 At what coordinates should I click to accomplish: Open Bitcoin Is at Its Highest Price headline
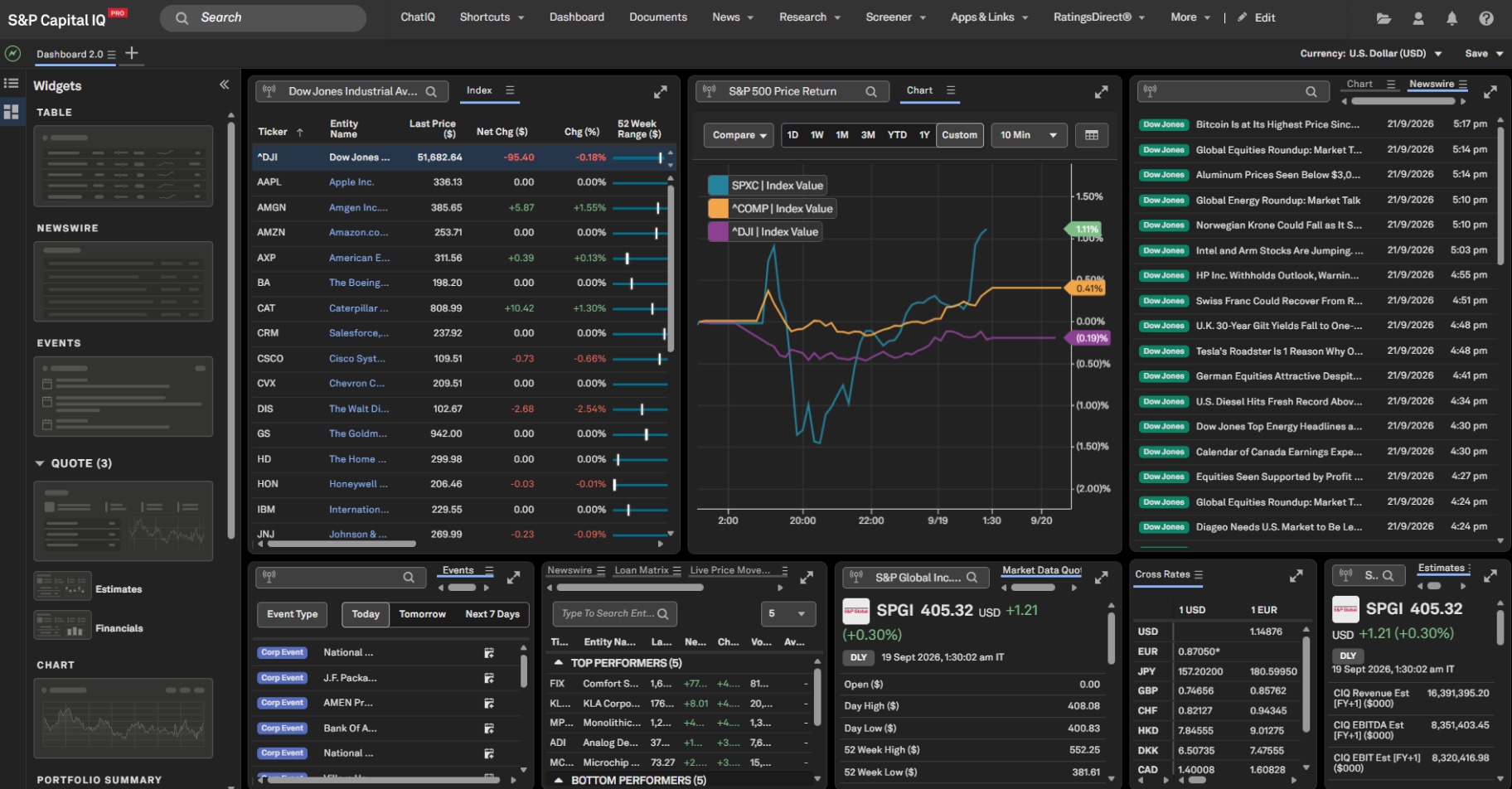(x=1277, y=124)
